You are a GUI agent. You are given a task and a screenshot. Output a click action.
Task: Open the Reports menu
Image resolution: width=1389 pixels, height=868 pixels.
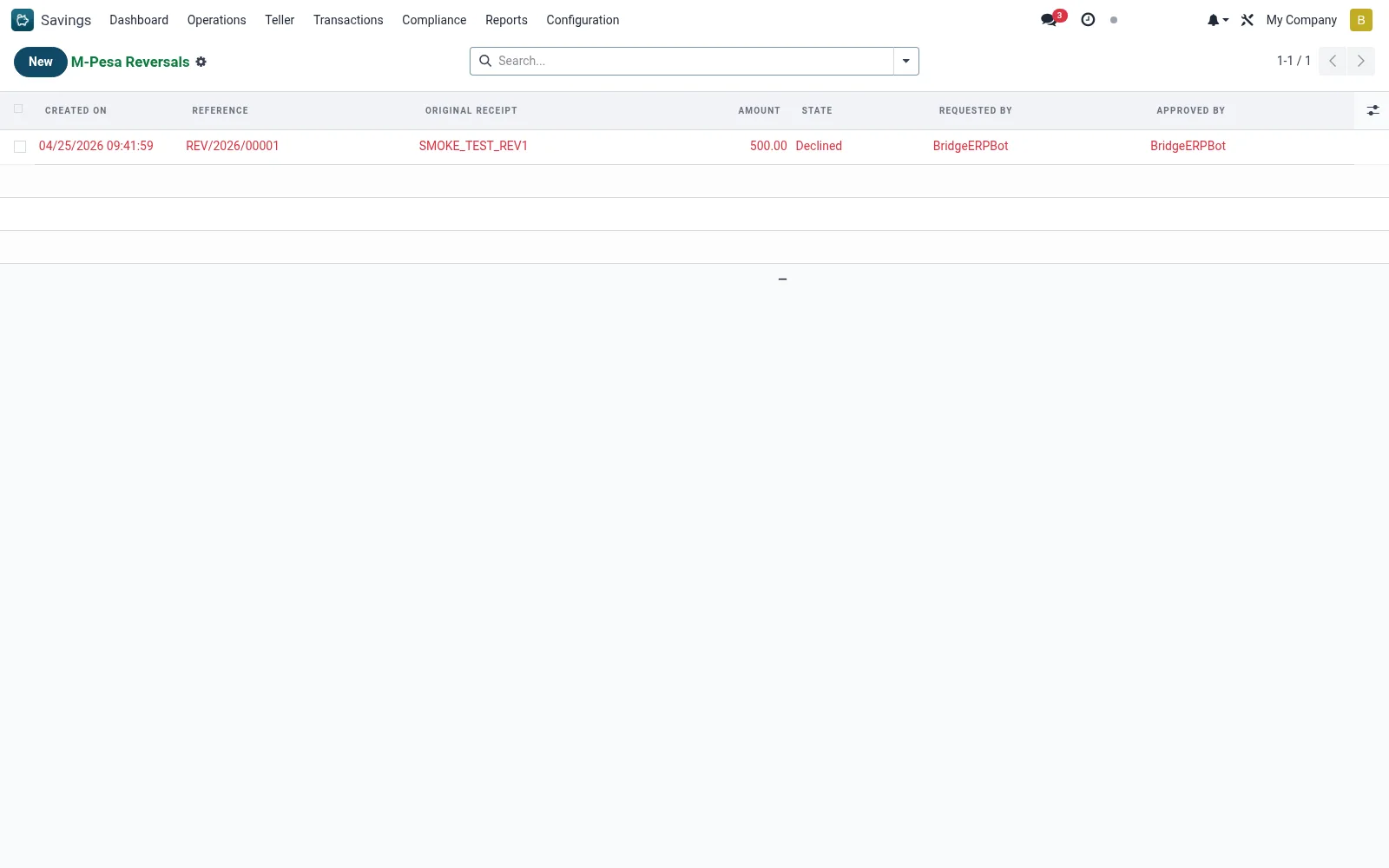point(506,20)
